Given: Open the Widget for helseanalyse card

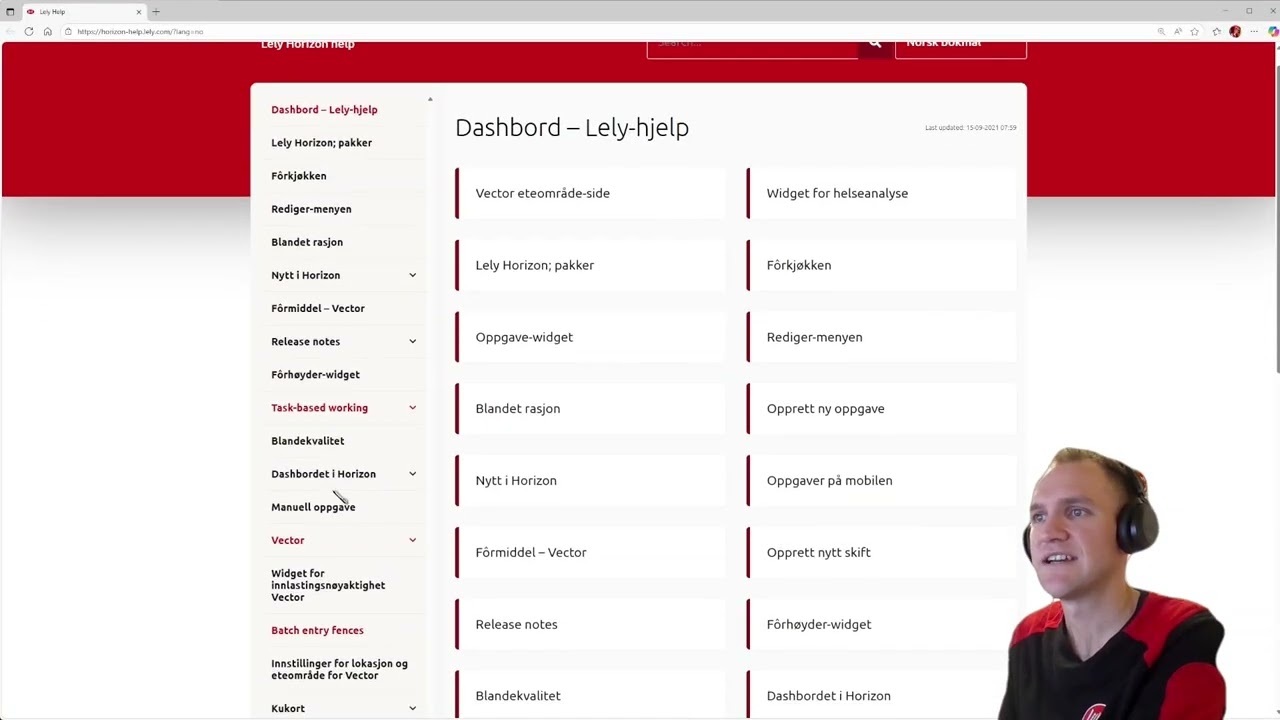Looking at the screenshot, I should tap(881, 193).
